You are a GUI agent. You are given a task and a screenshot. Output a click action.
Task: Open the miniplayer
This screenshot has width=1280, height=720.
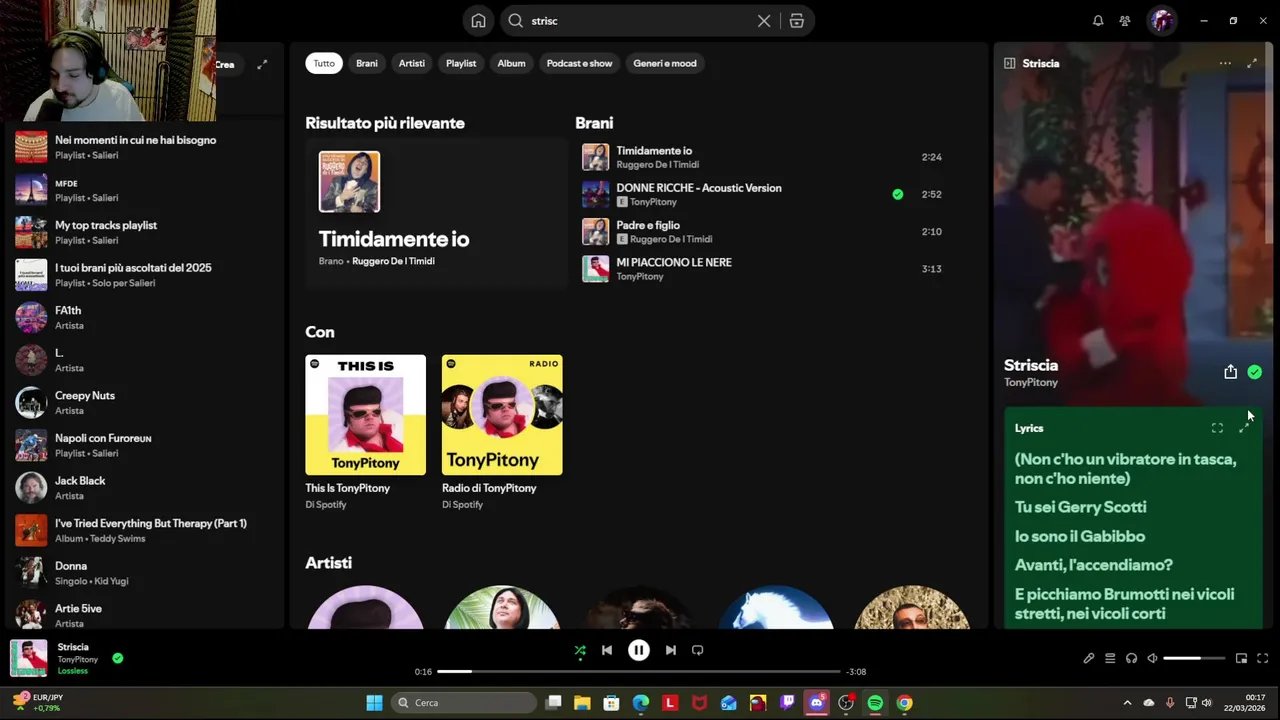click(x=1241, y=658)
